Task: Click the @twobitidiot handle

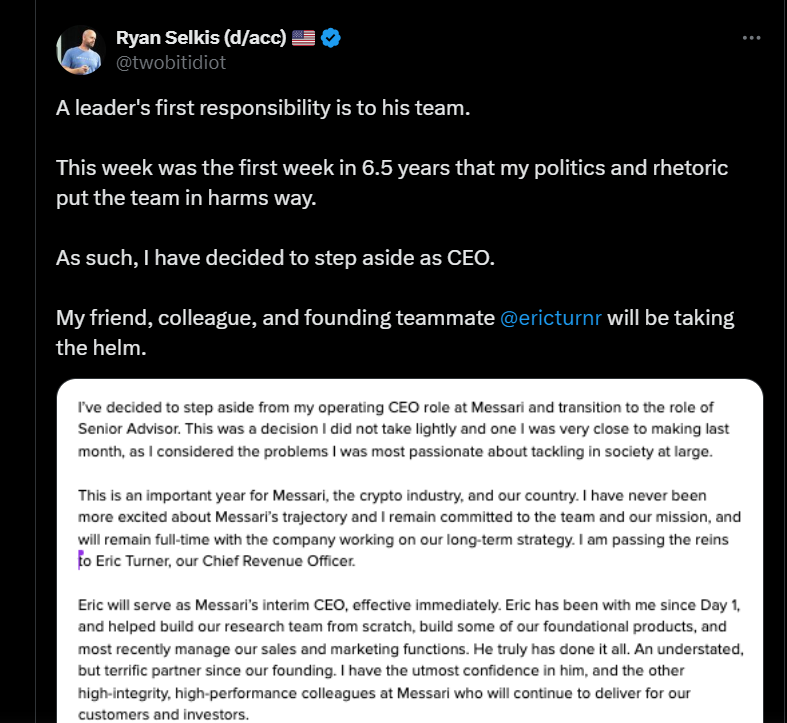Action: pos(171,63)
